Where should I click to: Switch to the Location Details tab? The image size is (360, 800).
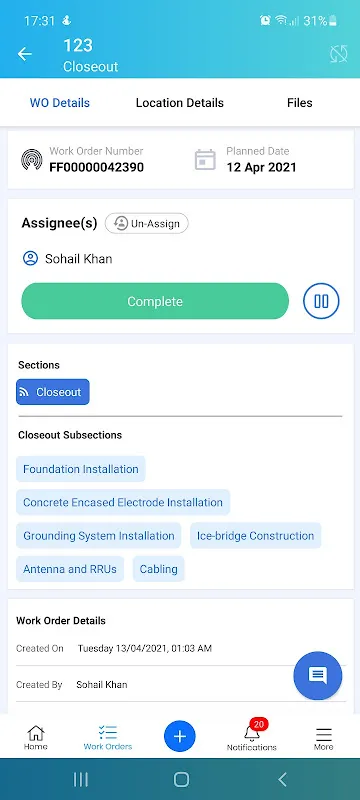tap(179, 103)
